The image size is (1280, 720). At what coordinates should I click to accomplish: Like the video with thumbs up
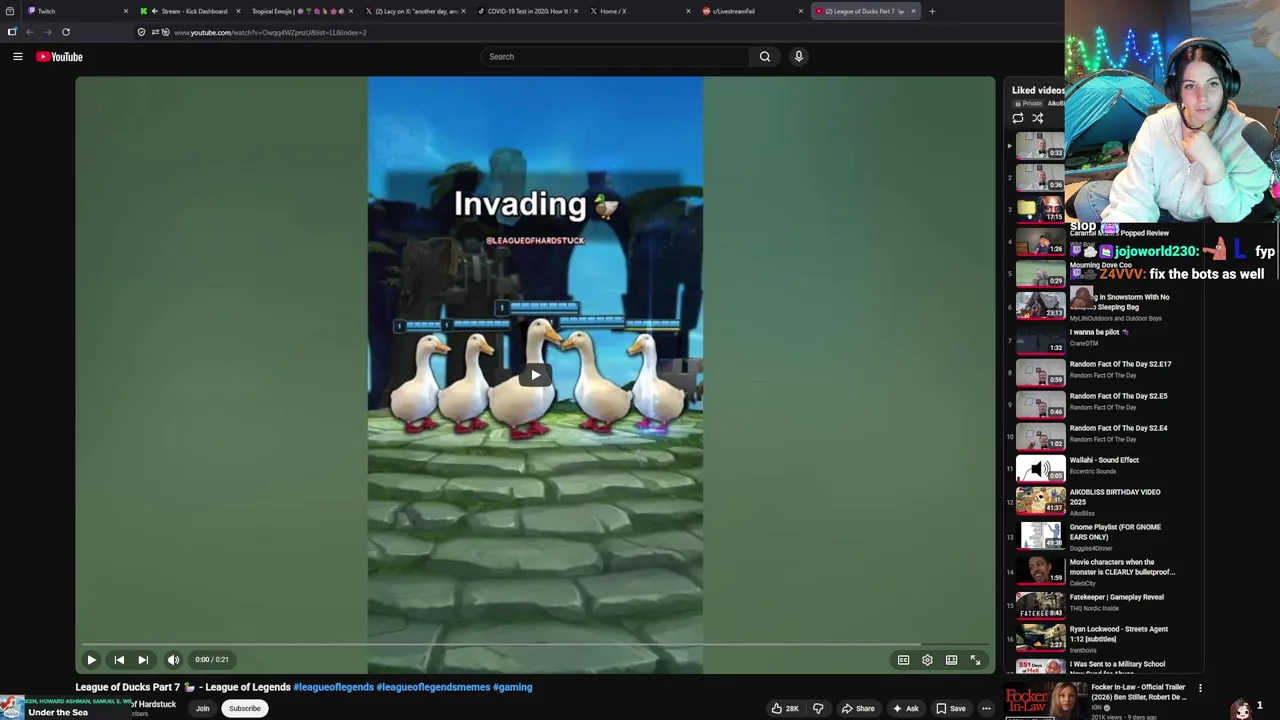click(785, 708)
